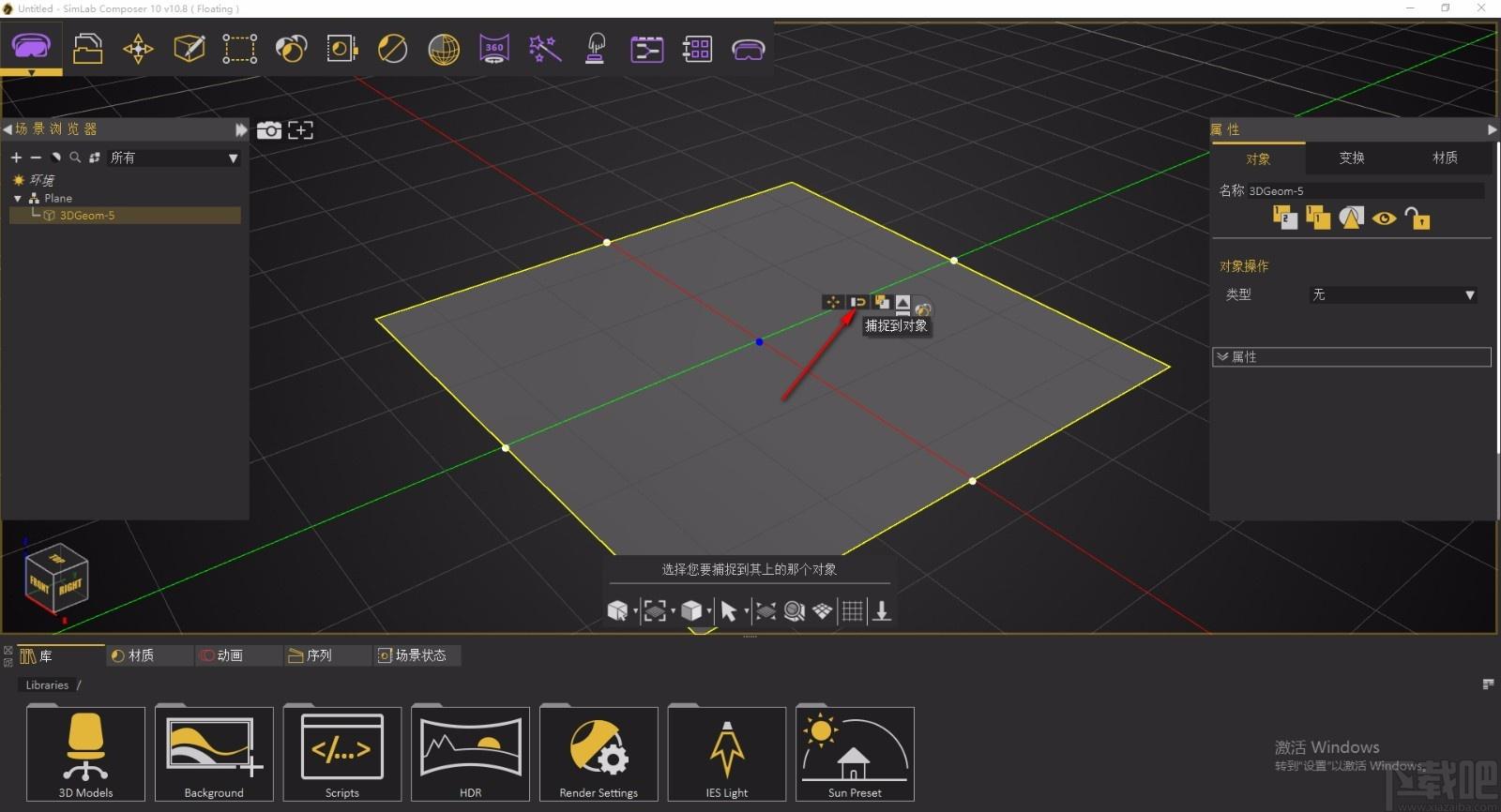1501x812 pixels.
Task: Collapse the properties panel right arrow
Action: (x=1492, y=129)
